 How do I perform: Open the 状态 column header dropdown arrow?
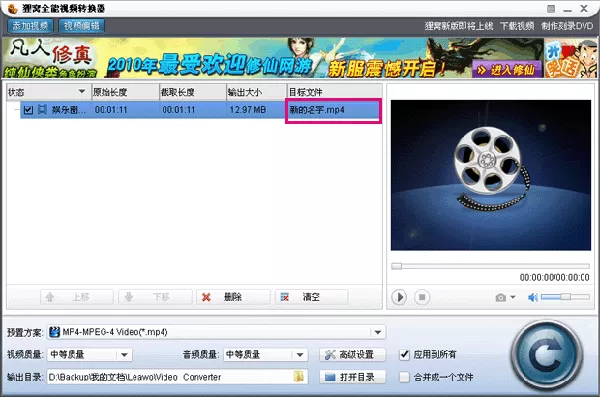coord(82,91)
